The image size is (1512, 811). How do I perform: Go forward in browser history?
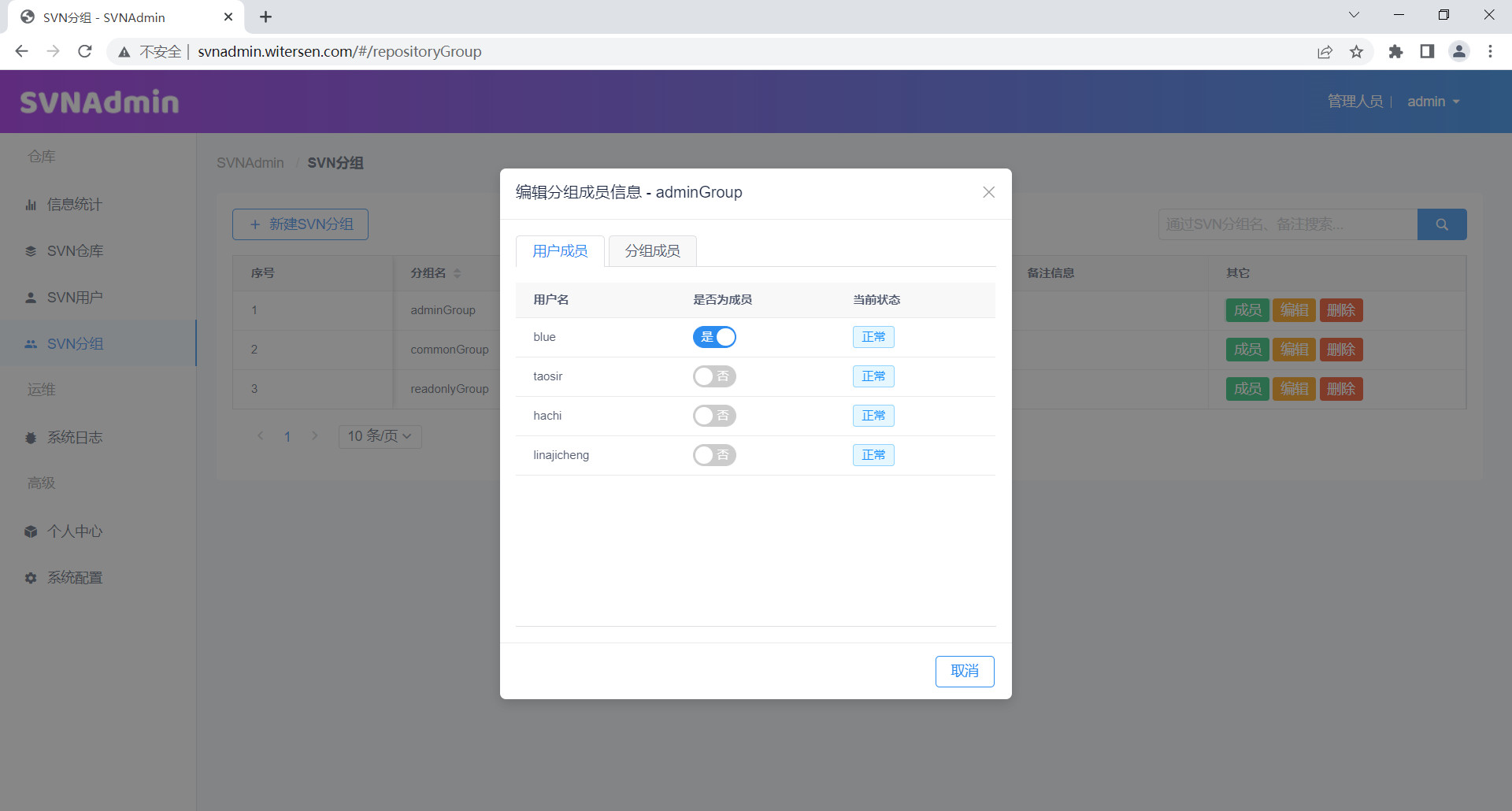(54, 51)
